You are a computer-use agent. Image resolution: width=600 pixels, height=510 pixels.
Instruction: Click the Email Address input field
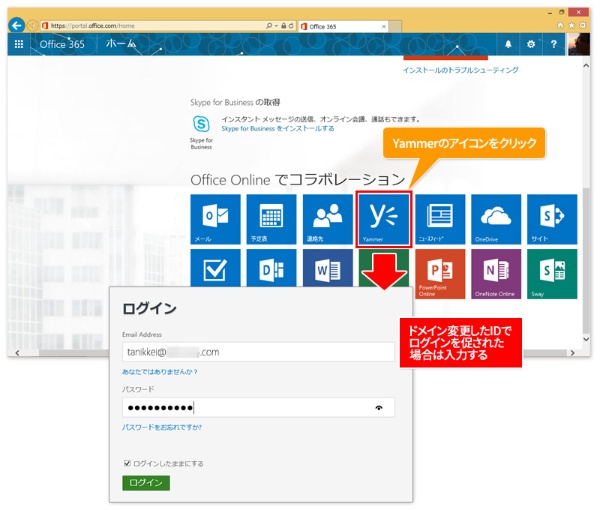pos(258,352)
